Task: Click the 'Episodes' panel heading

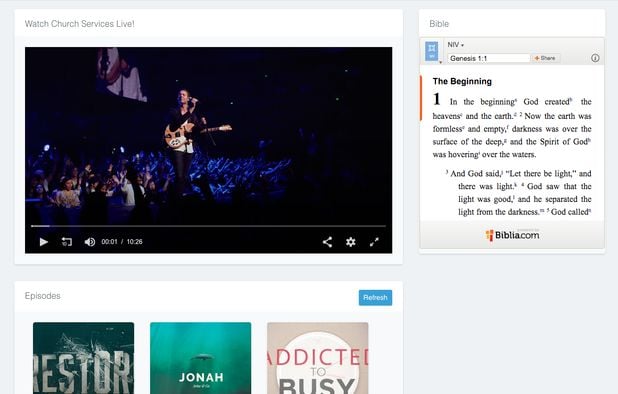Action: 43,296
